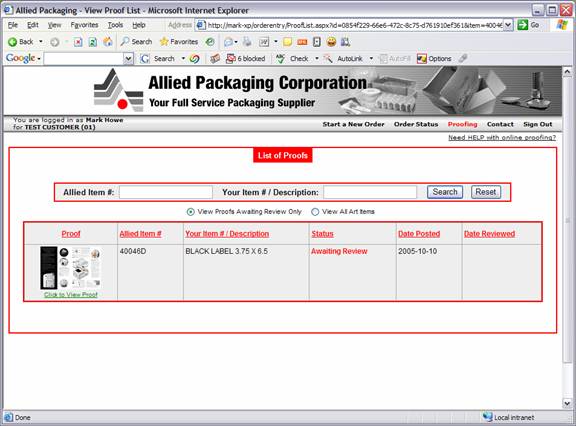Click the AutoLink toolbar button
This screenshot has width=576, height=426.
pos(343,59)
